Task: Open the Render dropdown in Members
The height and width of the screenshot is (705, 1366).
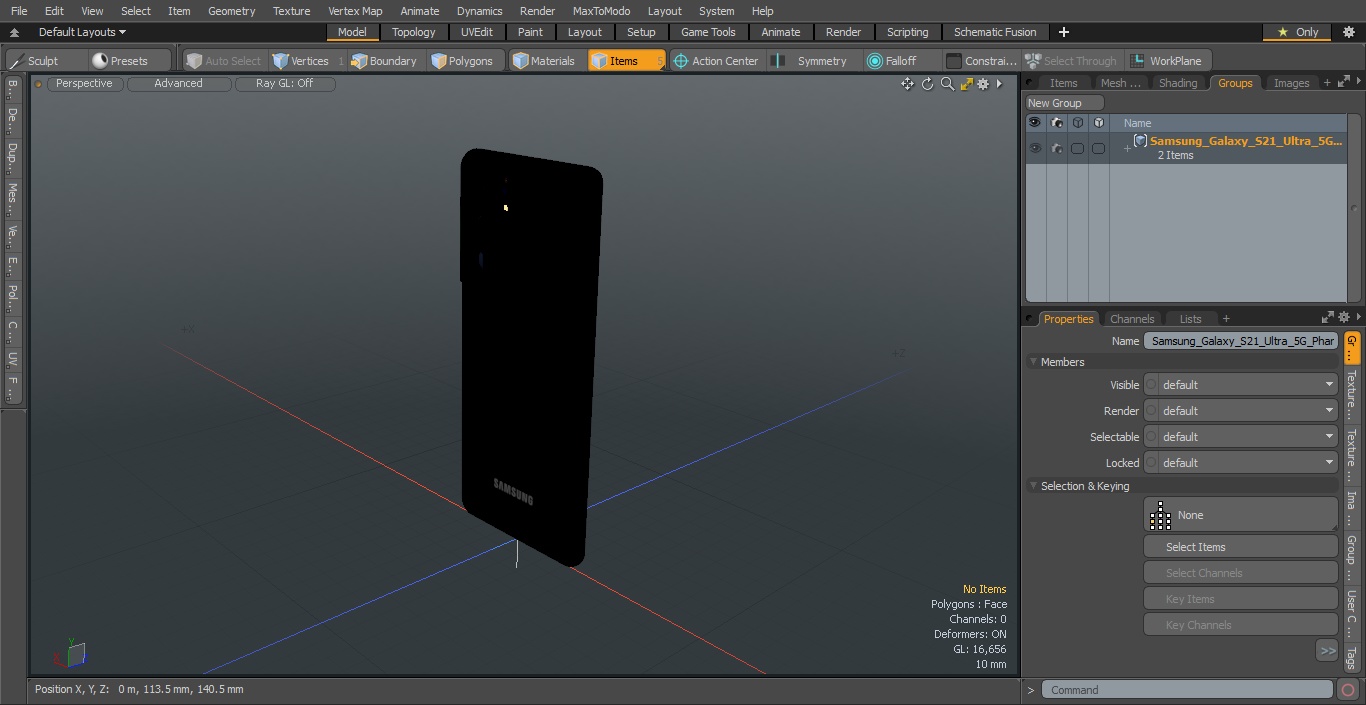Action: (x=1241, y=411)
